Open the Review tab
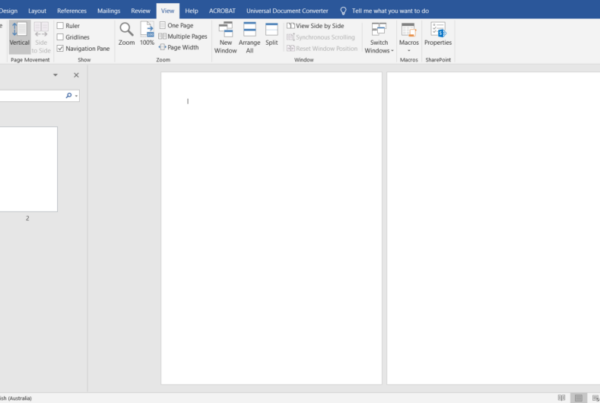600x403 pixels. coord(140,11)
